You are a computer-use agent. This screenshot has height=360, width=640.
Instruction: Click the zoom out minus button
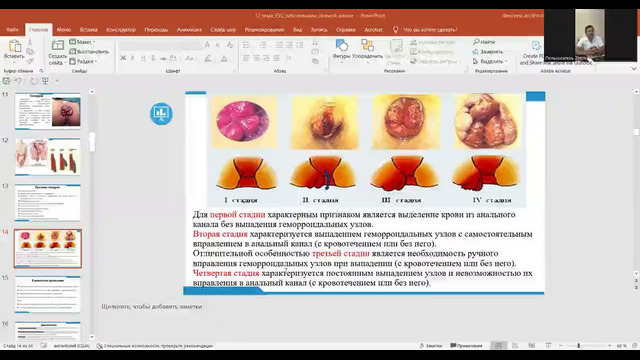pos(560,346)
